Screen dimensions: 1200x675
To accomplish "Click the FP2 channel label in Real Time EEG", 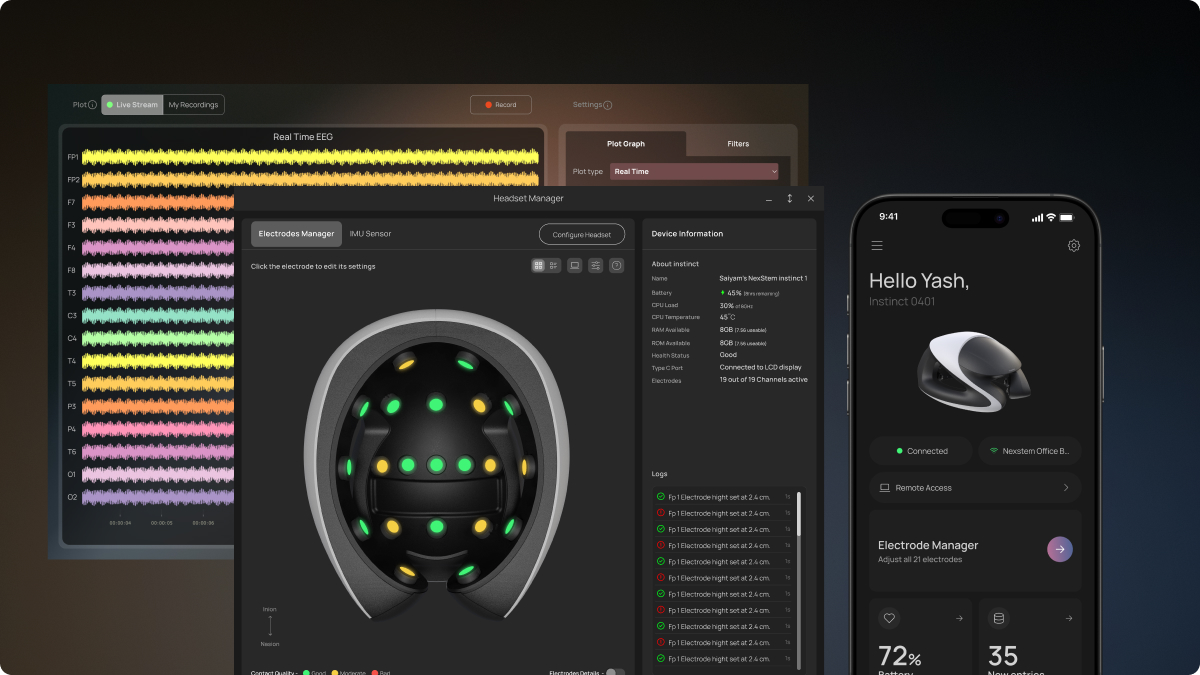I will pyautogui.click(x=73, y=180).
